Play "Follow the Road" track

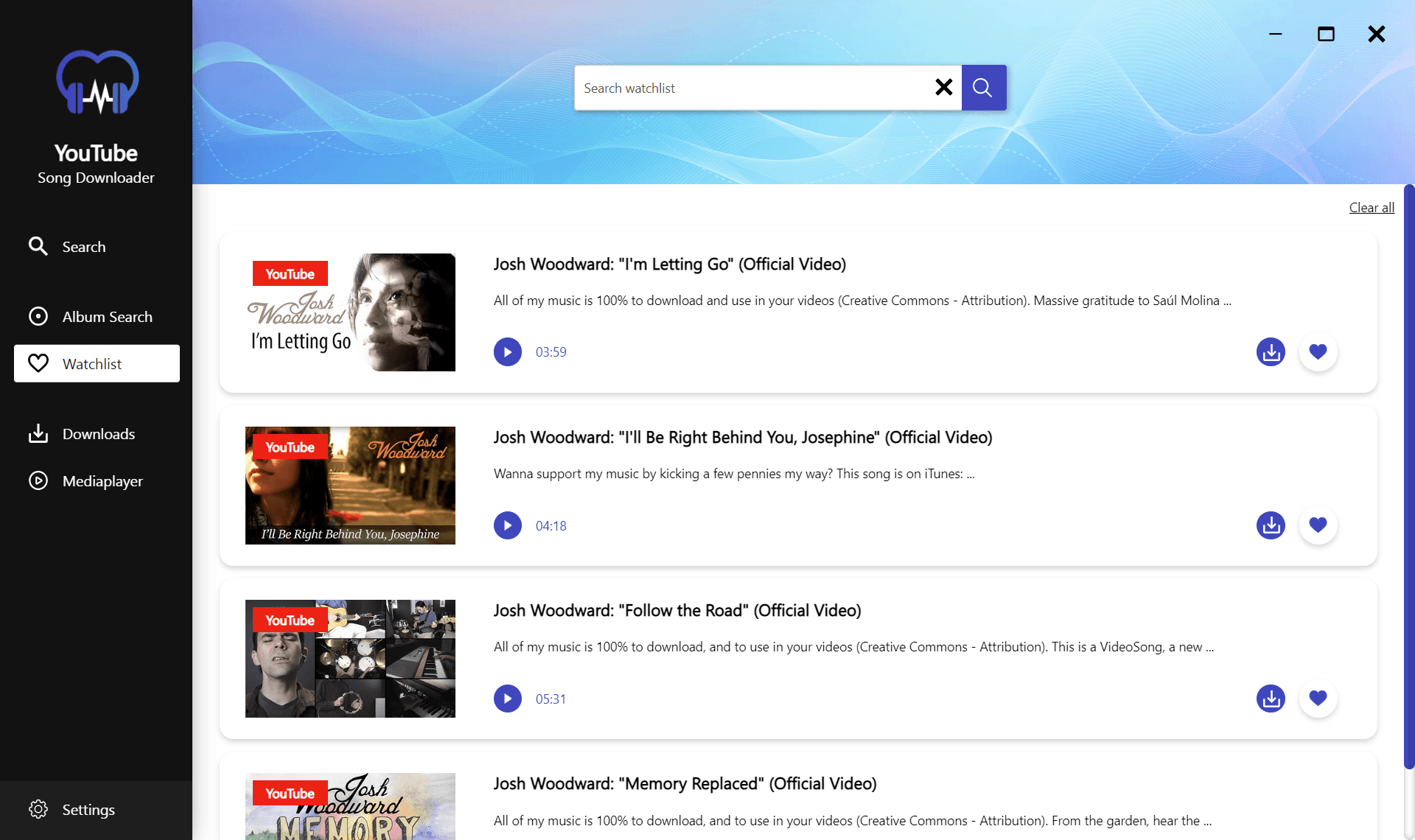[x=508, y=699]
